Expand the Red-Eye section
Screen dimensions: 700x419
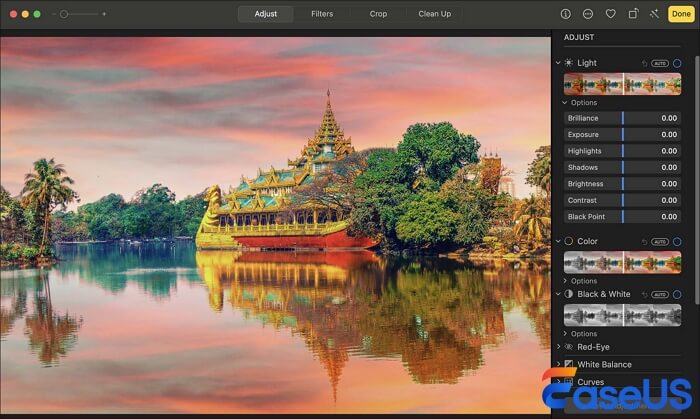coord(558,347)
